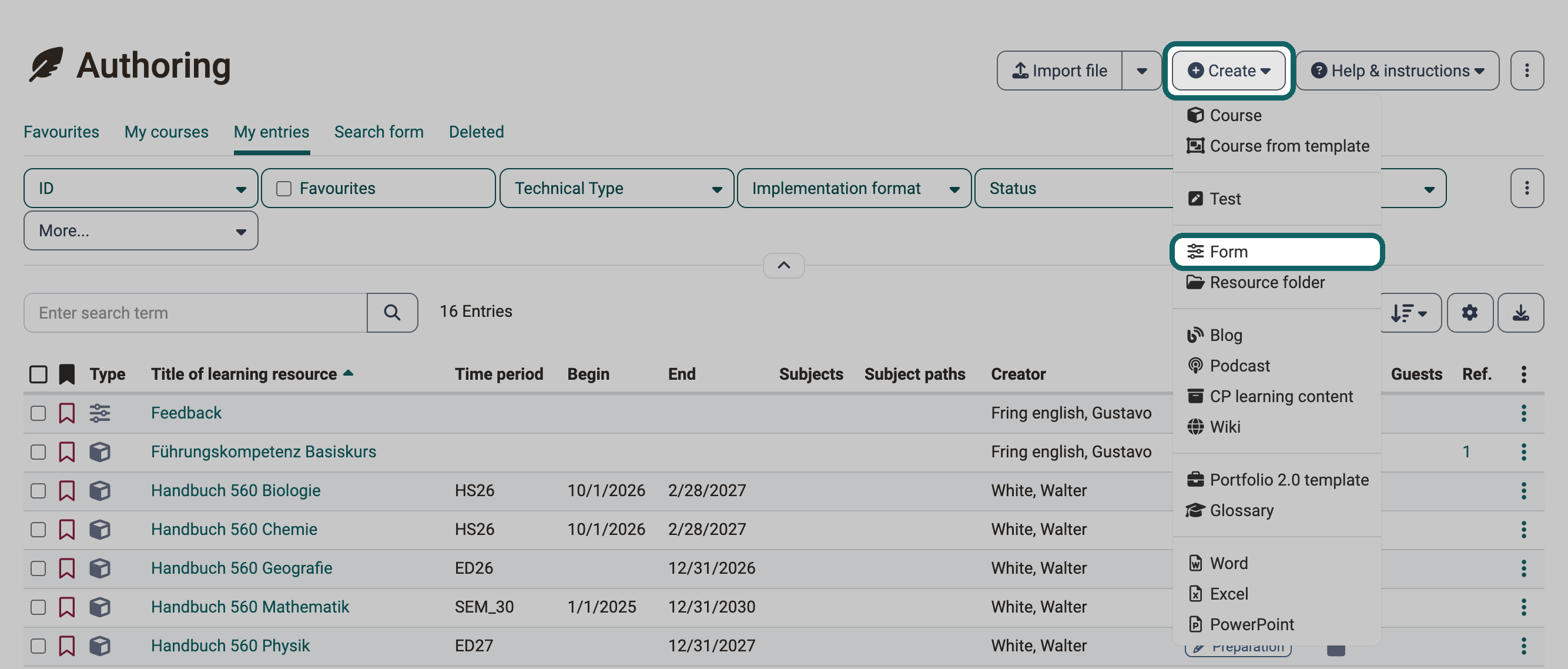Image resolution: width=1568 pixels, height=669 pixels.
Task: Choose Form from Create menu
Action: coord(1276,252)
